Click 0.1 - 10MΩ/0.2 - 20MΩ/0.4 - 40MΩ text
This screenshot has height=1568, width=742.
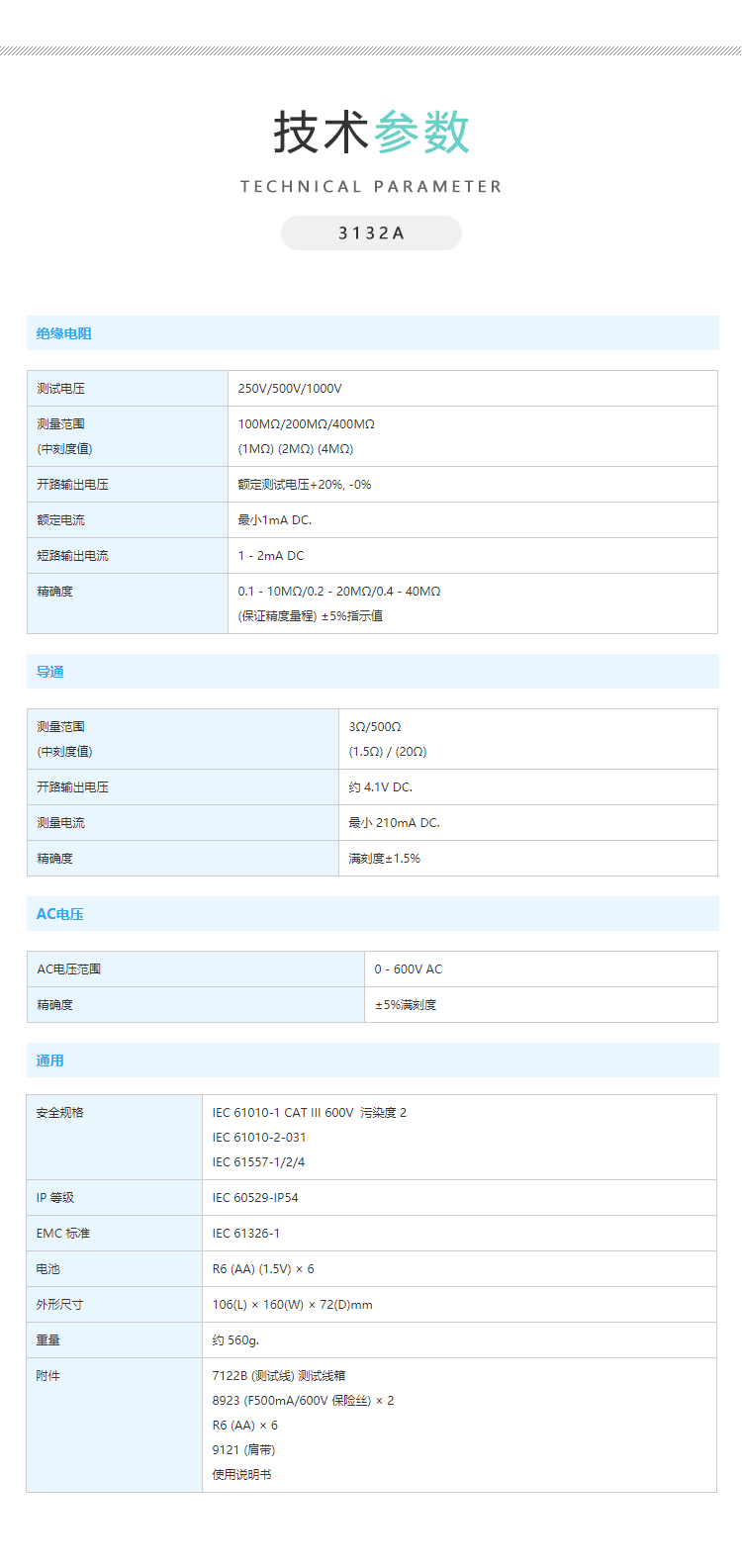(x=339, y=592)
